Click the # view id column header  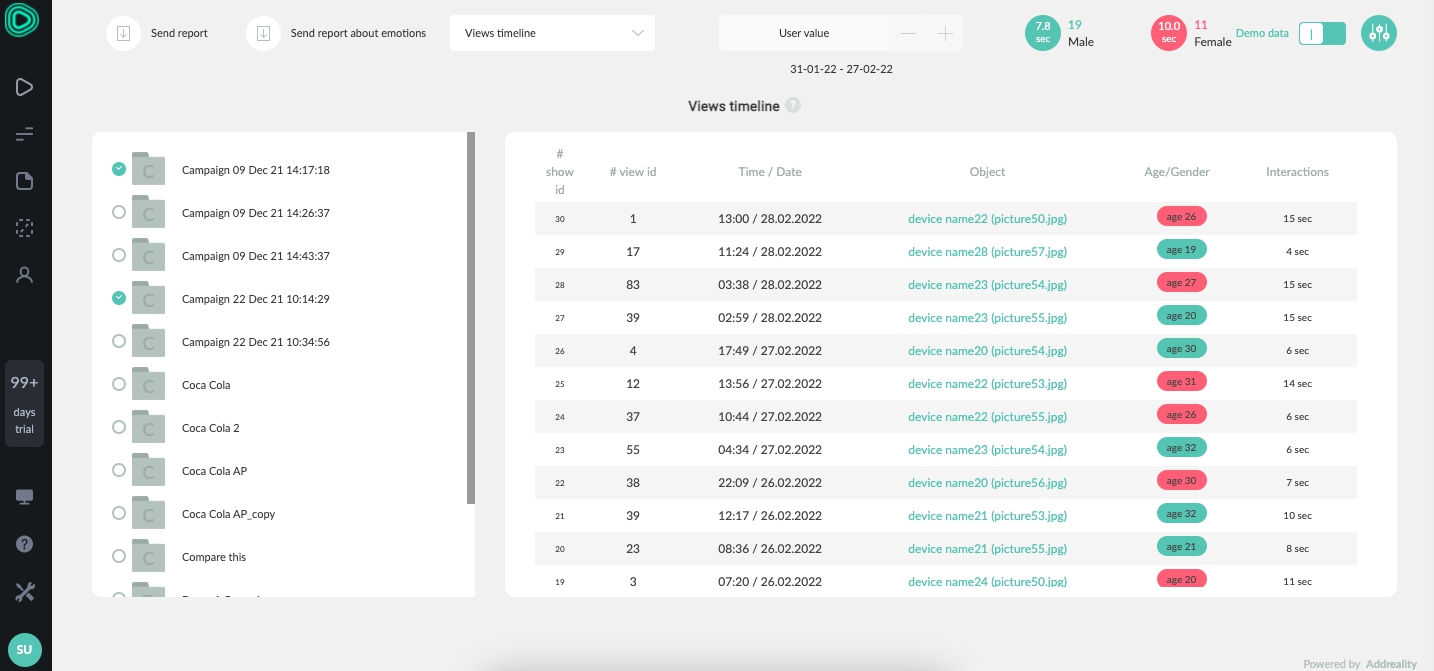click(633, 172)
